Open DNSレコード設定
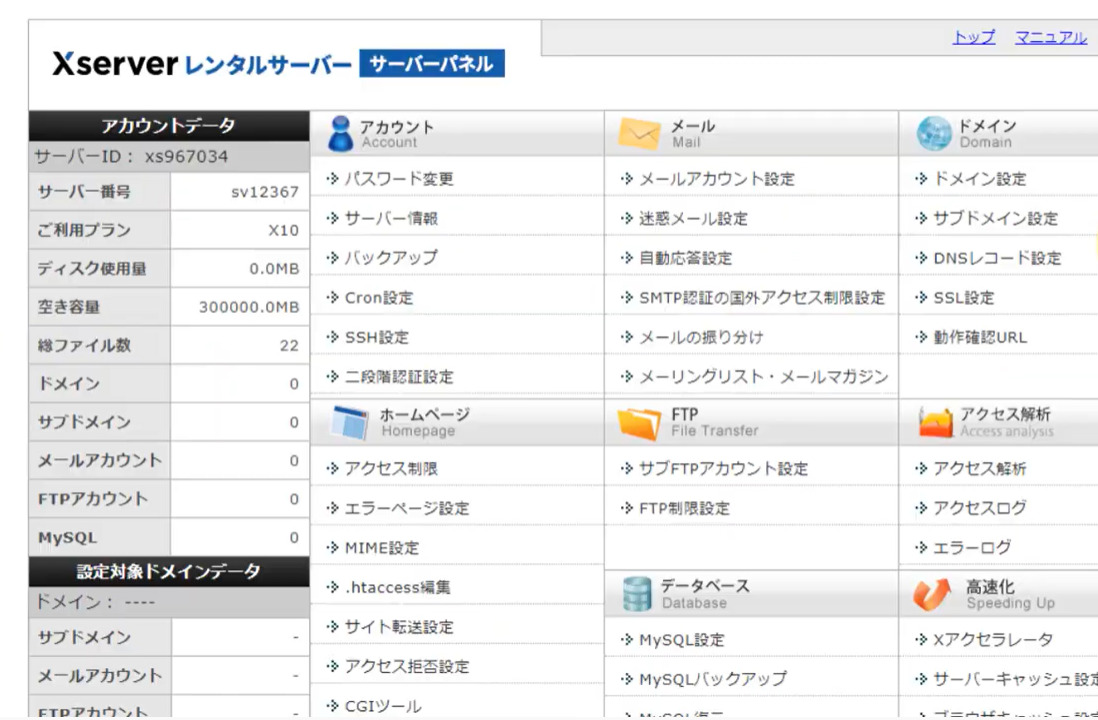Viewport: 1098px width, 720px height. [x=997, y=258]
